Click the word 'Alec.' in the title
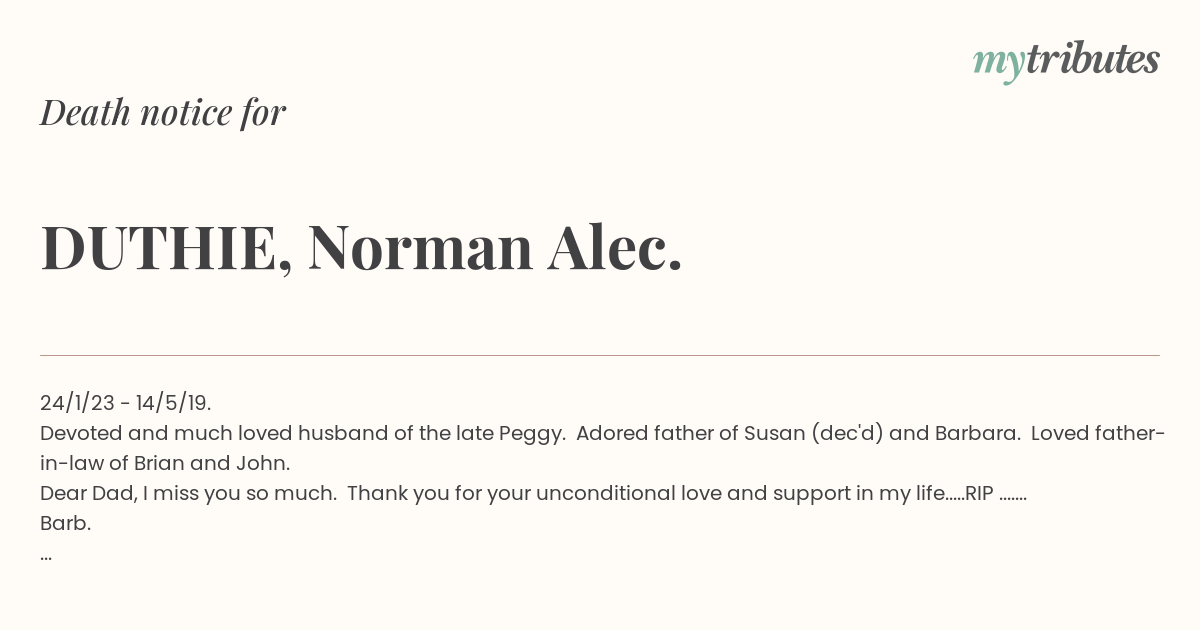1200x630 pixels. (x=615, y=247)
